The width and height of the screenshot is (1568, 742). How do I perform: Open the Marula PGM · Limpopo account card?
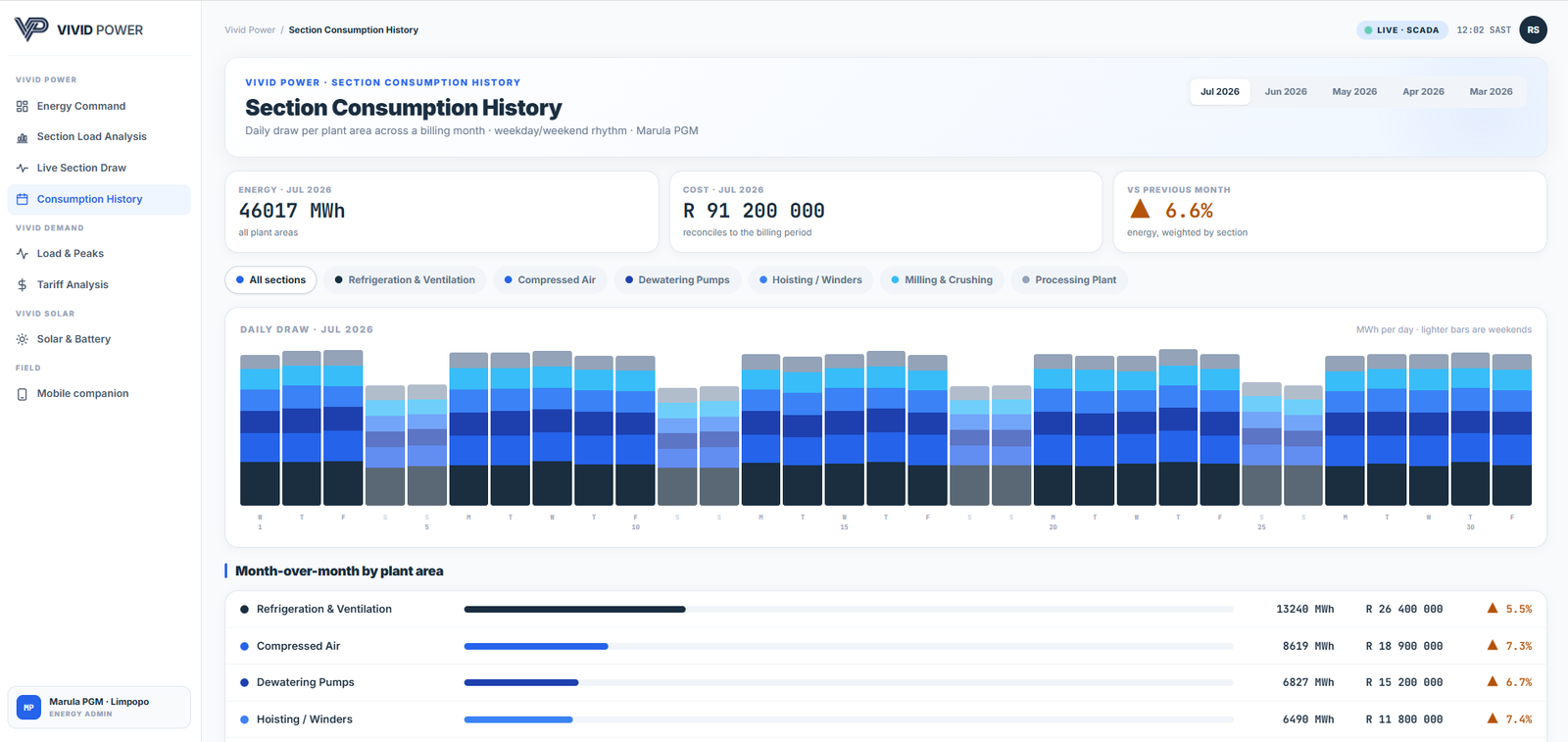tap(99, 707)
